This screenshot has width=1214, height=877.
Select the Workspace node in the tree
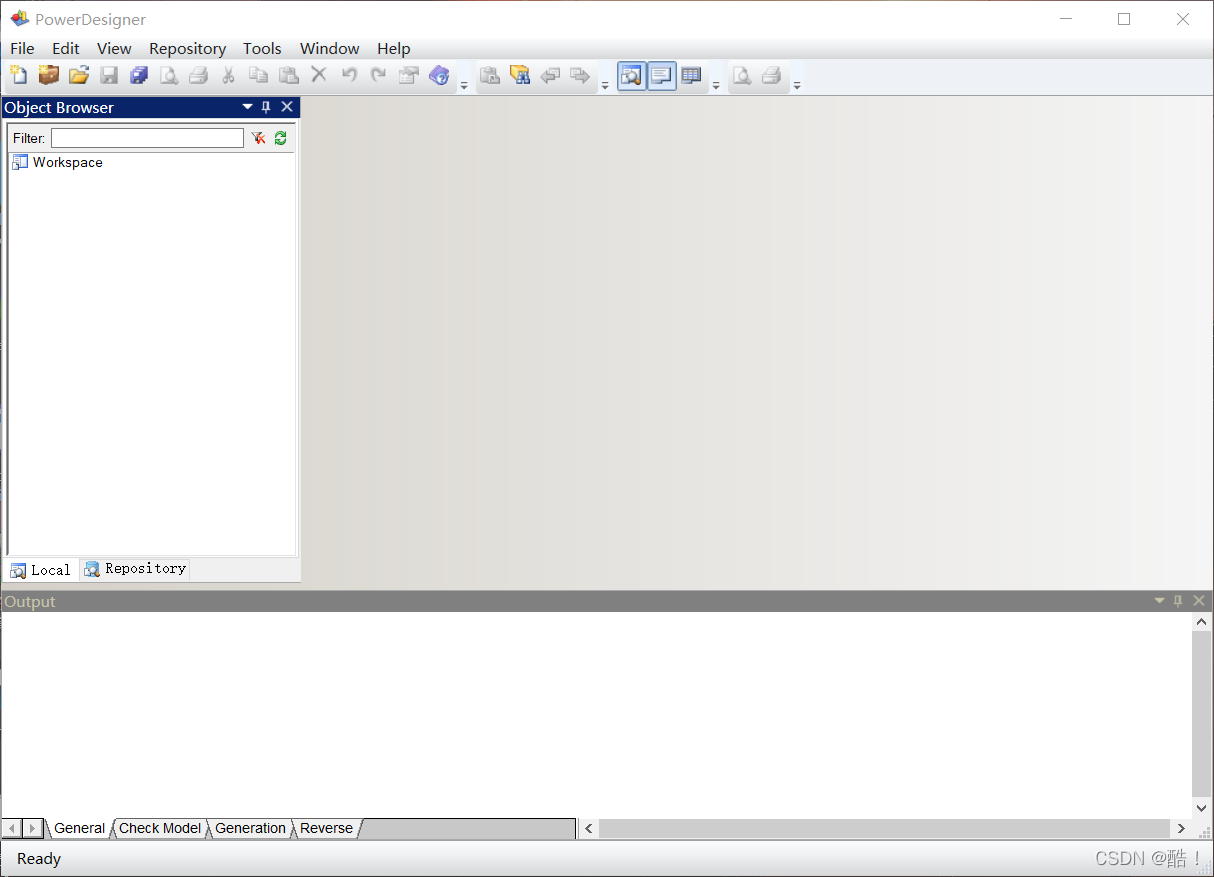(57, 162)
